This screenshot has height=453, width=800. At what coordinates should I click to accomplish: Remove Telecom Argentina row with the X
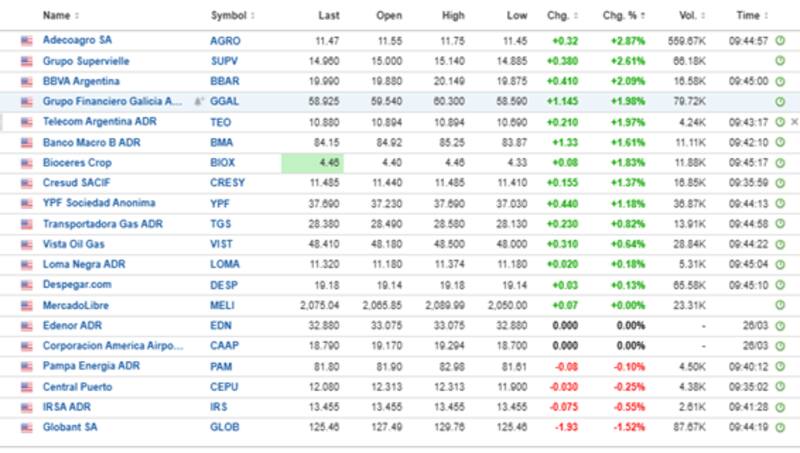tap(794, 122)
